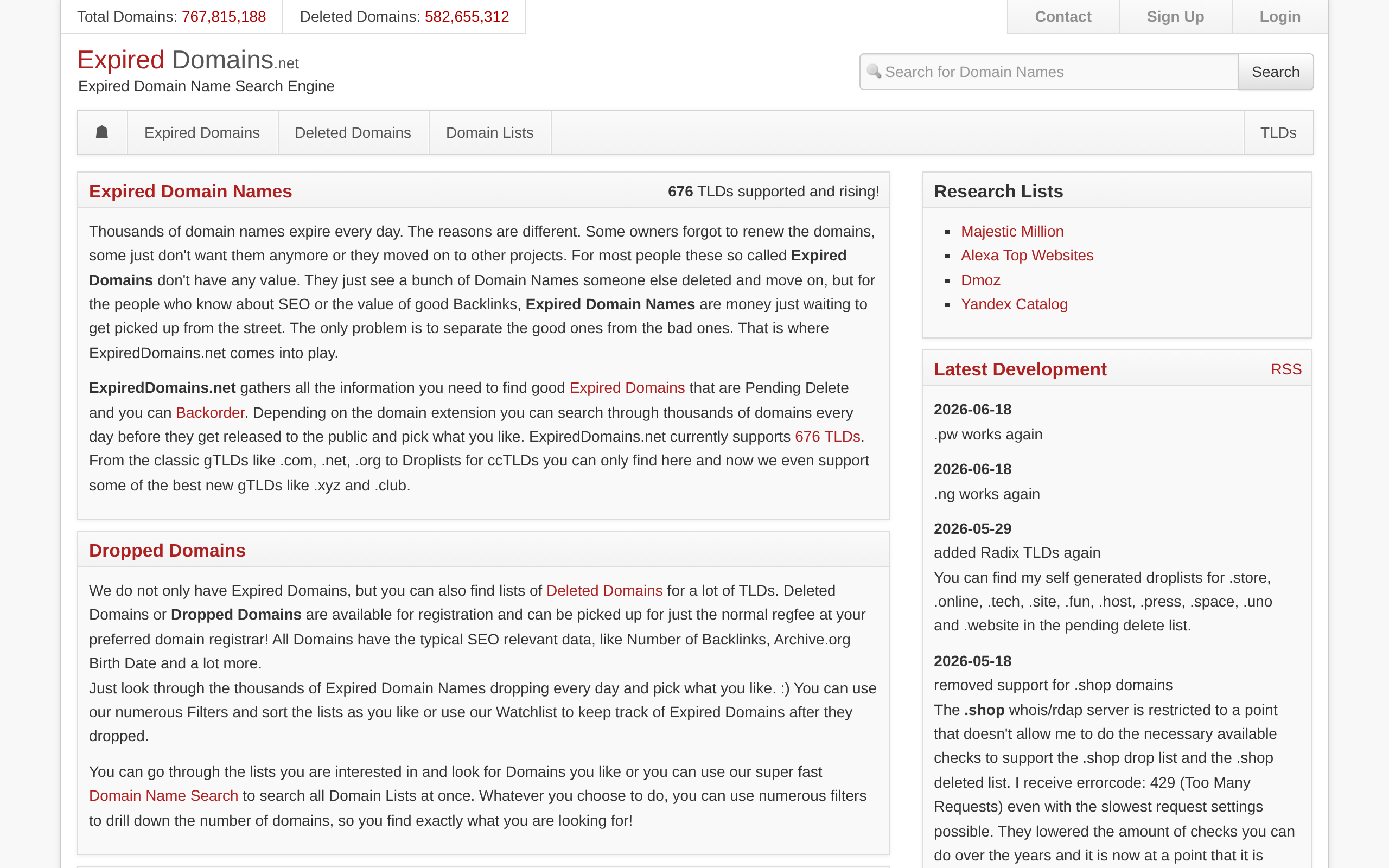Click 'added Radix TLDs again' text

(x=1017, y=553)
